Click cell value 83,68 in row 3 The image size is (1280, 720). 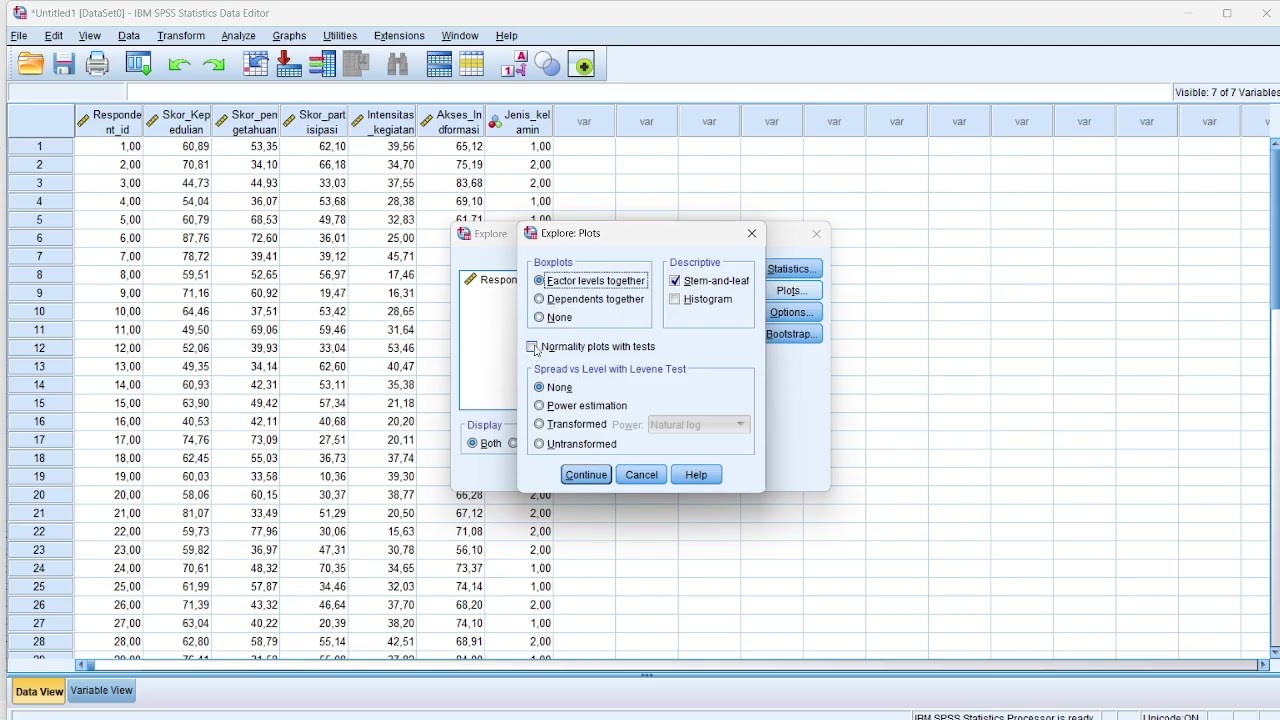click(451, 183)
